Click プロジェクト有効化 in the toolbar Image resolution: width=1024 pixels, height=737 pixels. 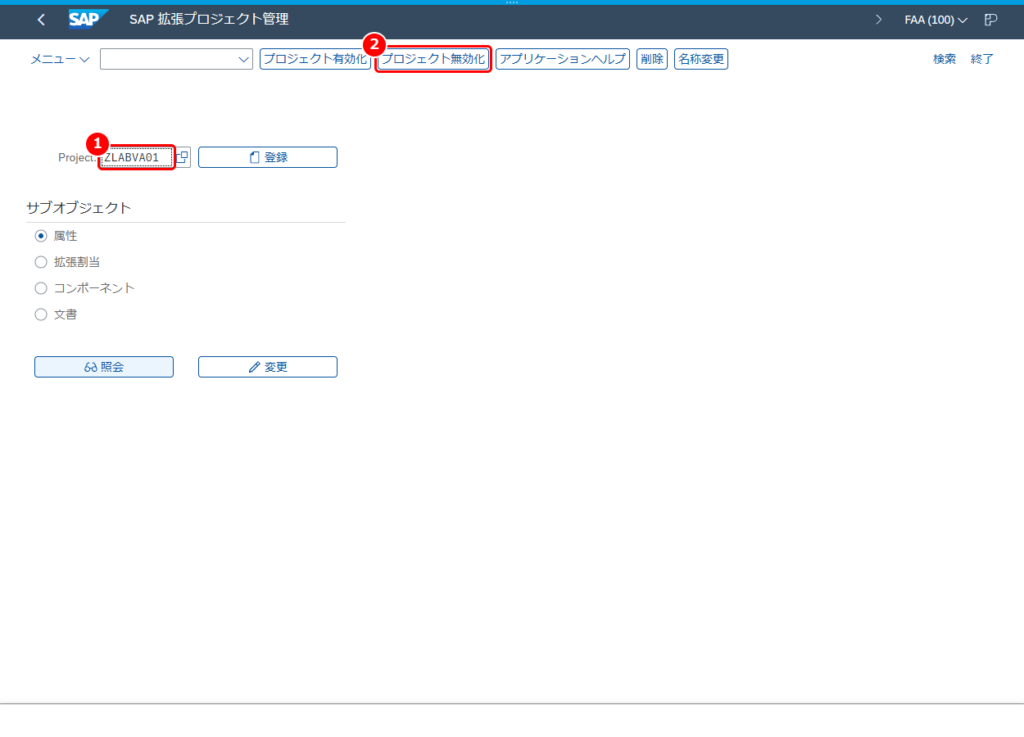[x=315, y=59]
